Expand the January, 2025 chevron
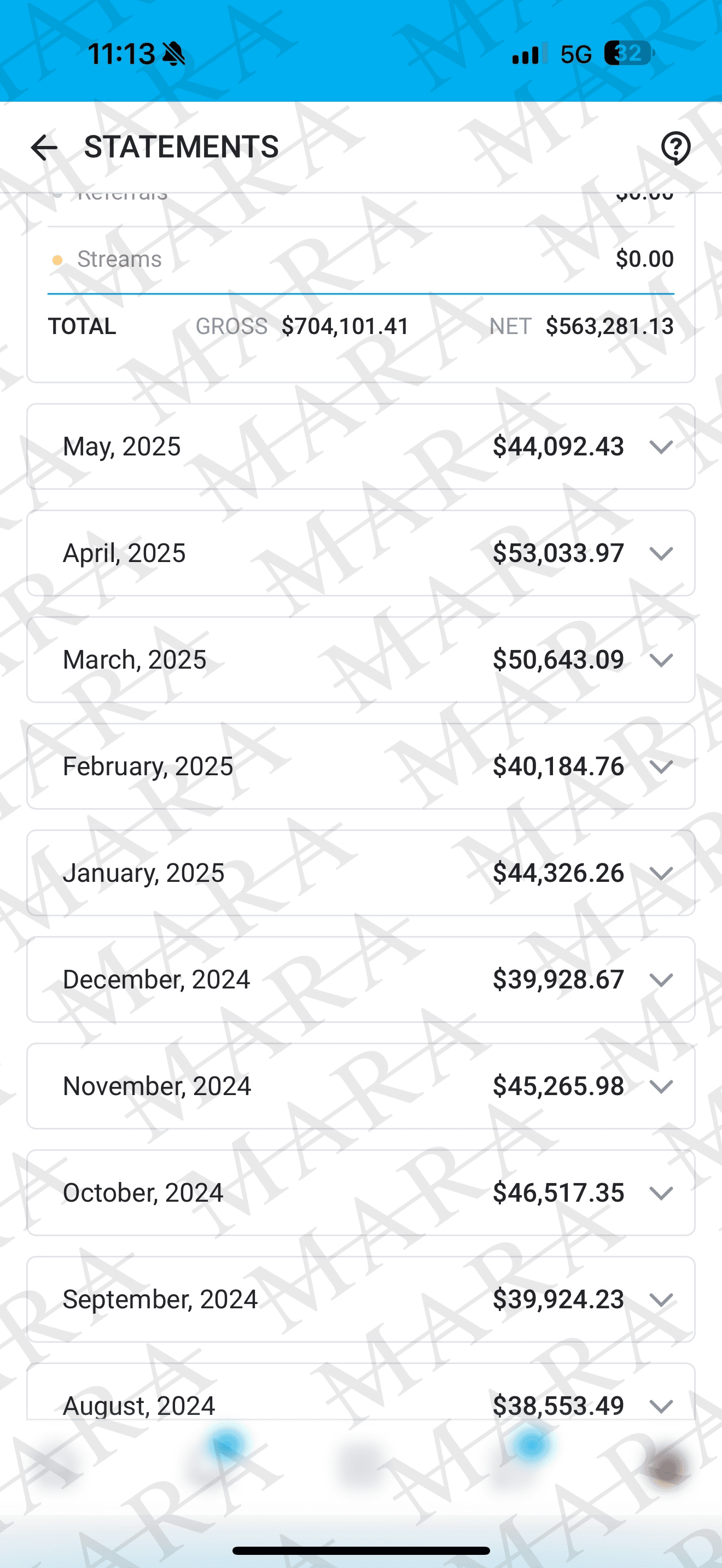 click(x=661, y=873)
